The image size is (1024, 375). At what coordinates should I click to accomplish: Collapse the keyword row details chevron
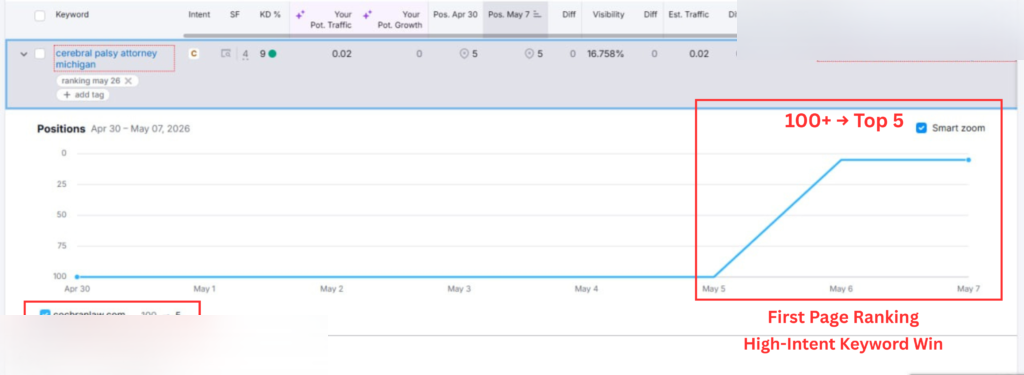[24, 54]
